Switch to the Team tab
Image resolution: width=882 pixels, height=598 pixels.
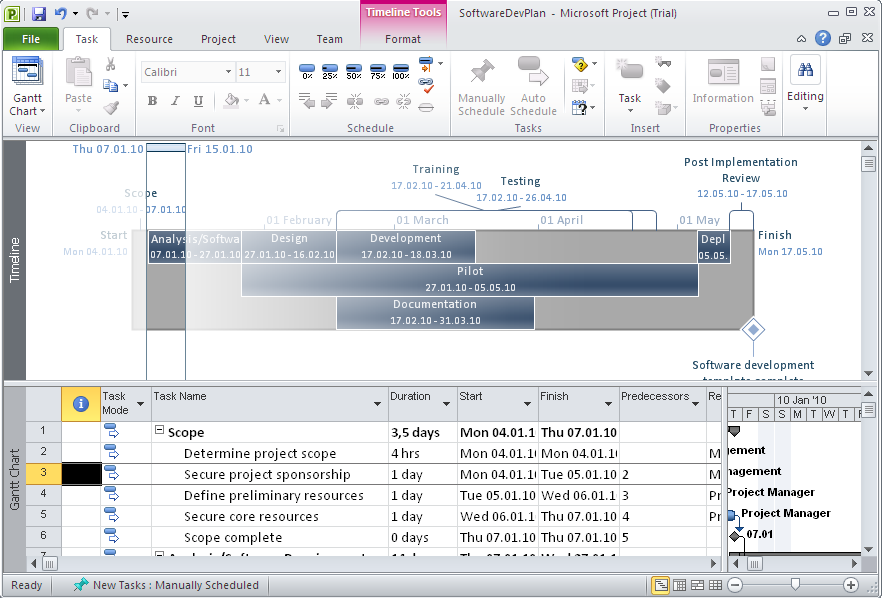coord(329,39)
